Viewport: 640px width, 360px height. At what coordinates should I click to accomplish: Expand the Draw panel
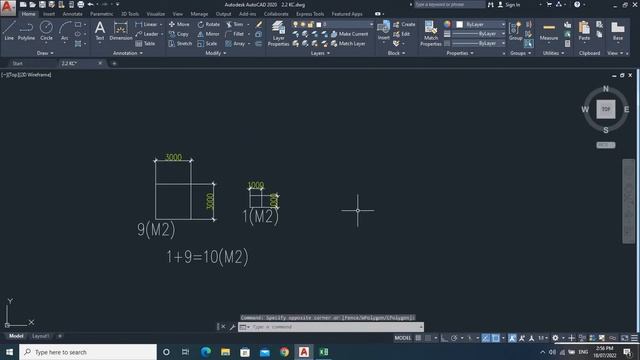45,53
